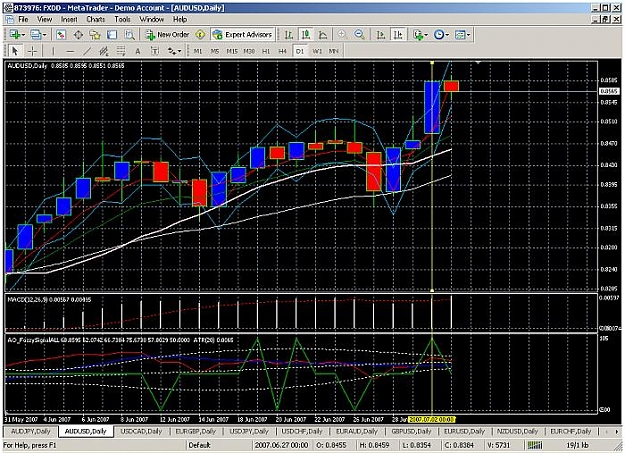Choose the vertical line drawing tool
Screen dimensions: 625x453
[53, 51]
